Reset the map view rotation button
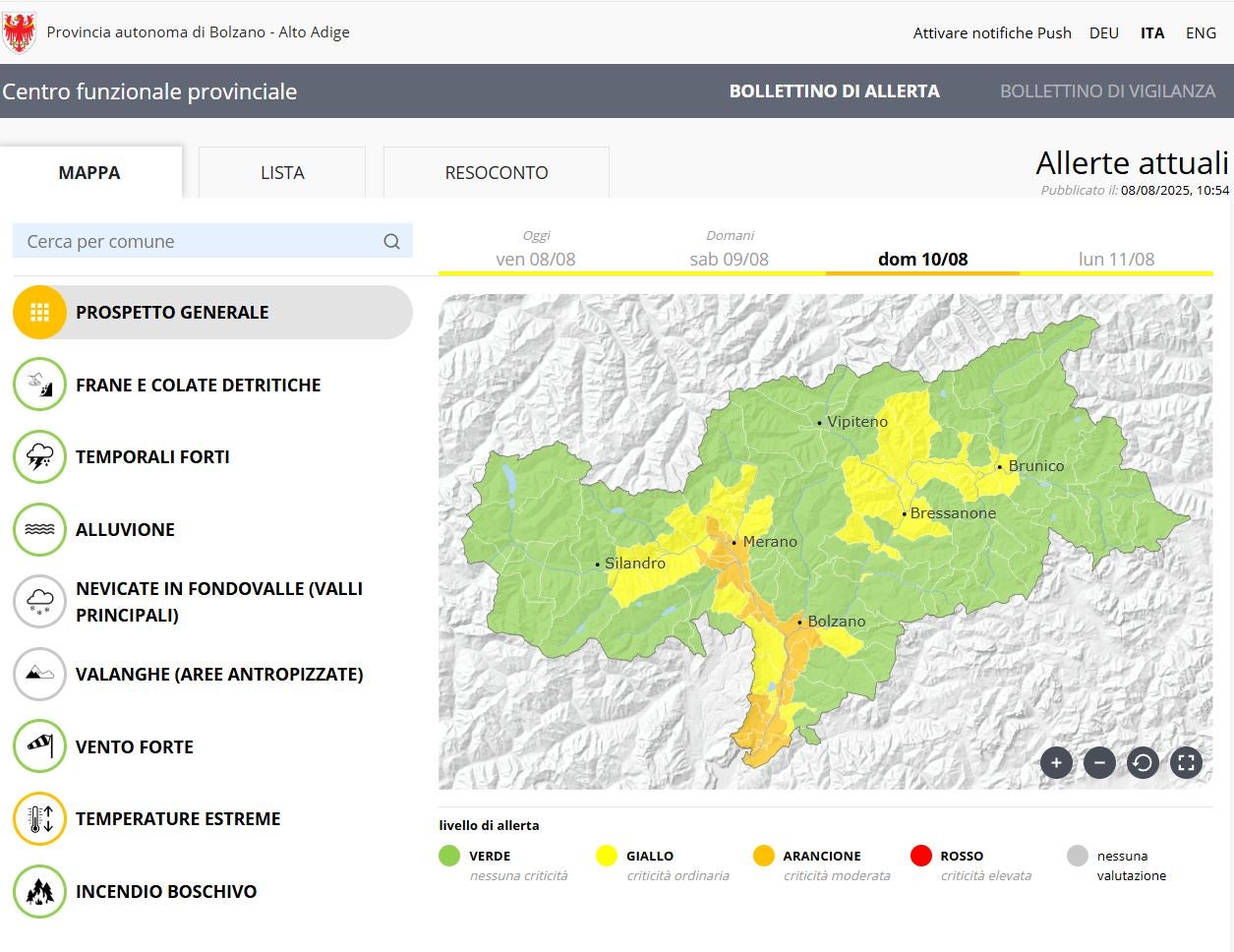 (1143, 762)
